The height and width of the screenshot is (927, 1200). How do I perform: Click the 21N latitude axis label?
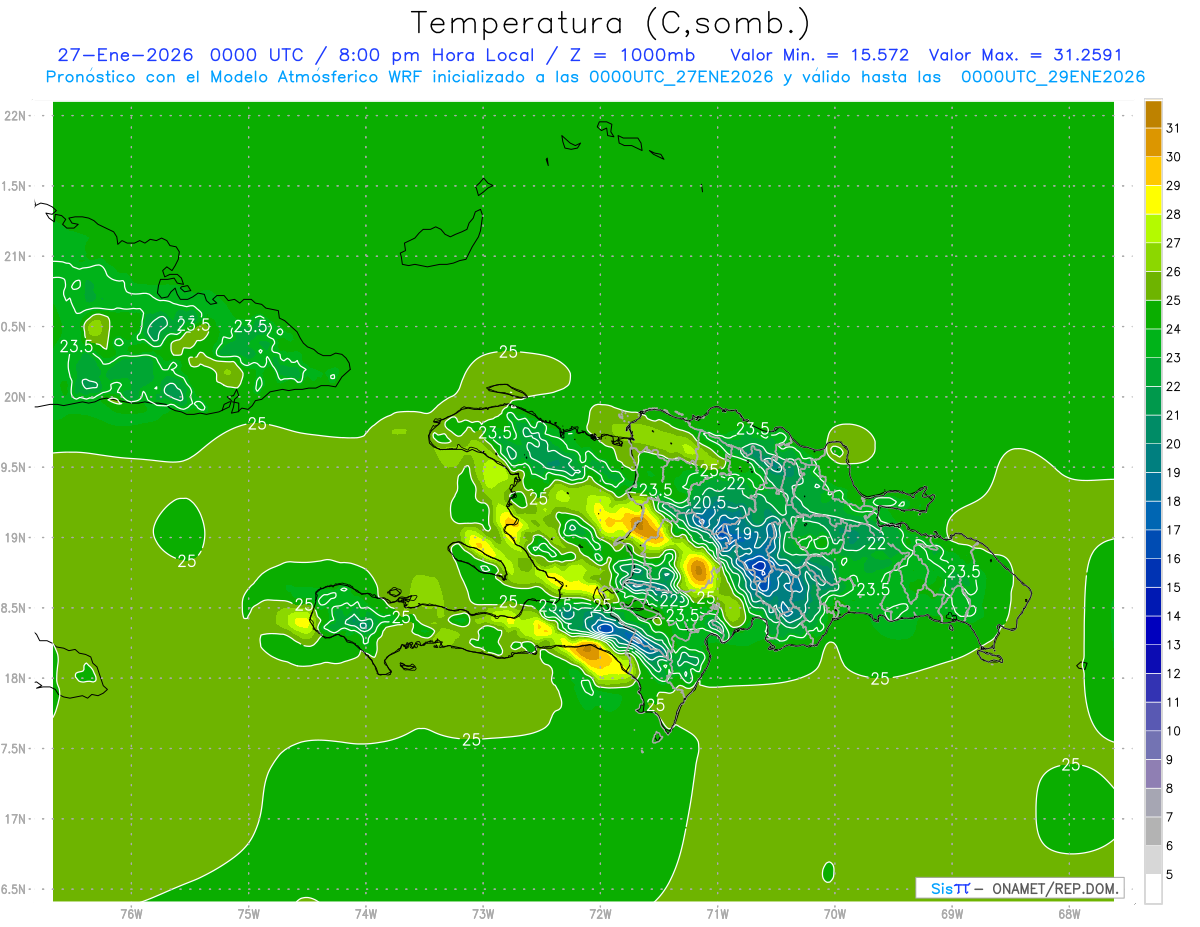point(17,257)
